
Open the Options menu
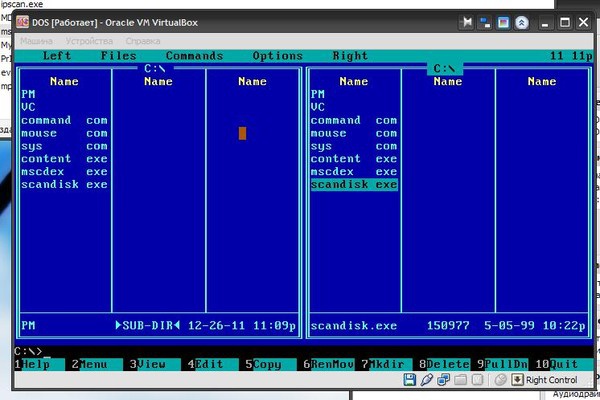pos(278,56)
